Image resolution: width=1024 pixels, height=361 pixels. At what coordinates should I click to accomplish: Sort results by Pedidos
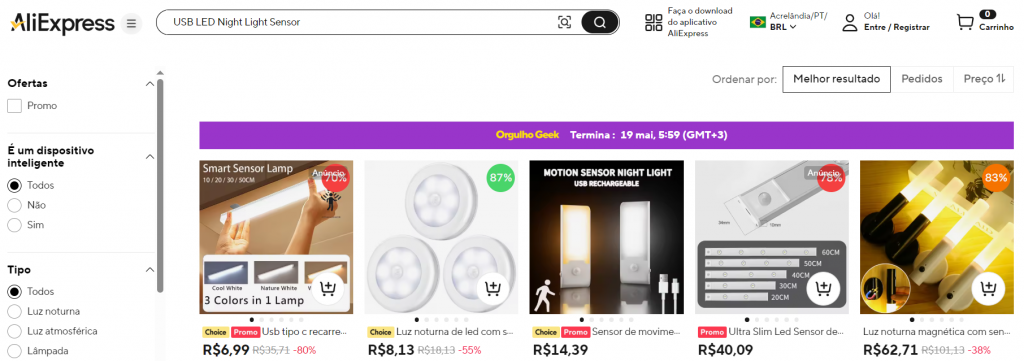pos(922,79)
